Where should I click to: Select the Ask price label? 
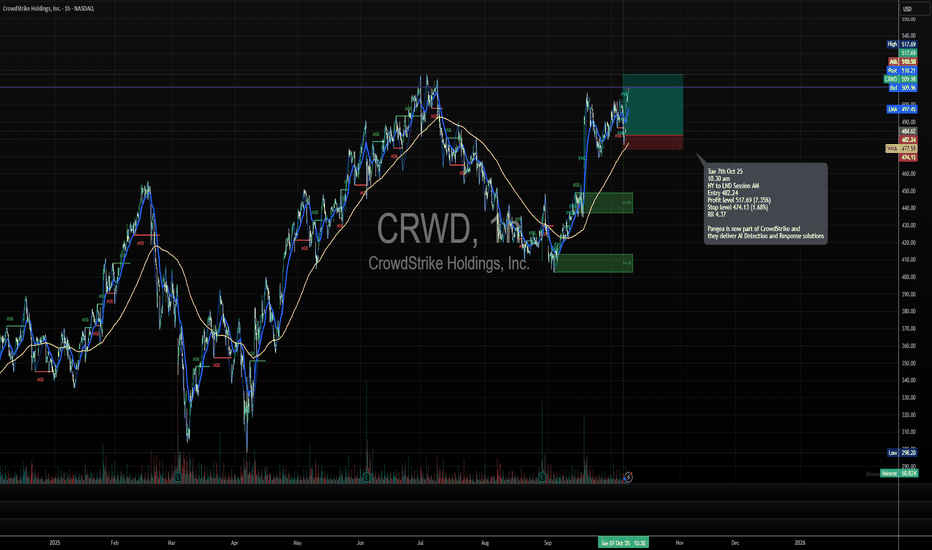click(905, 61)
